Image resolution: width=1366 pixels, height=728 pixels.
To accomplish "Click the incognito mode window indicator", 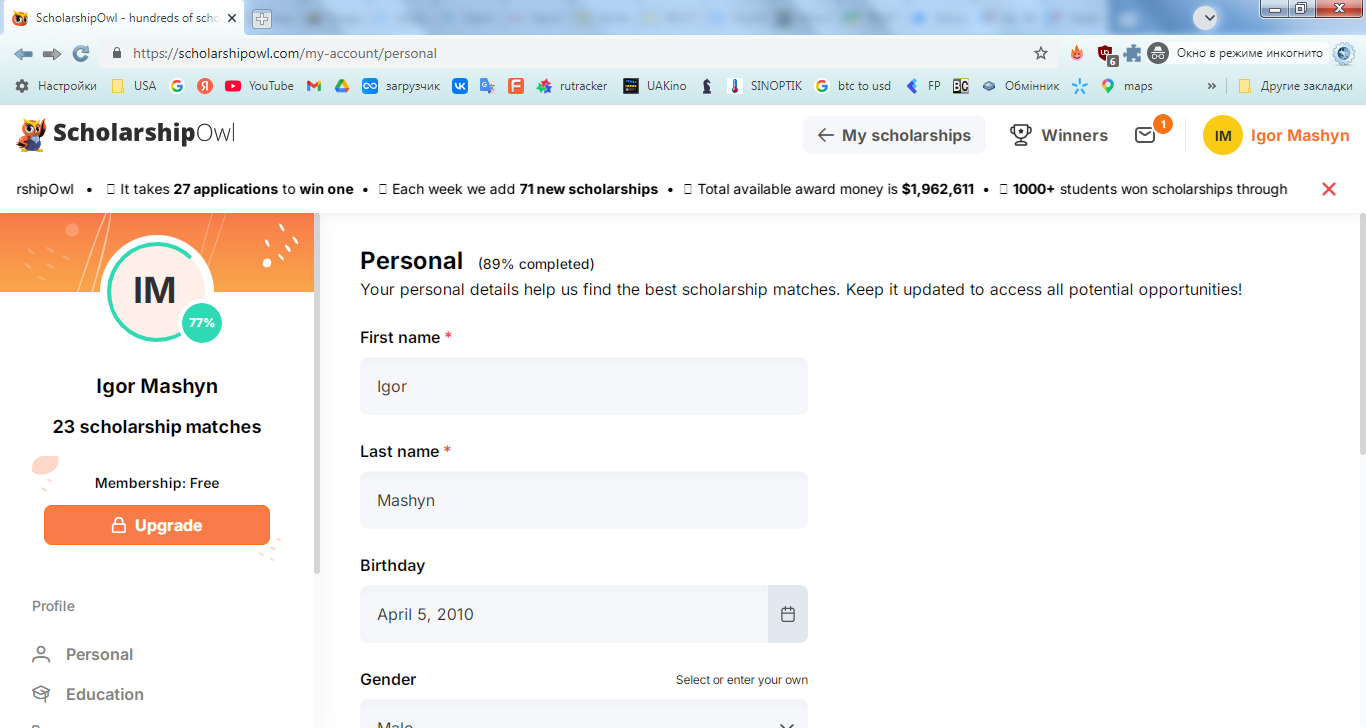I will [1236, 53].
